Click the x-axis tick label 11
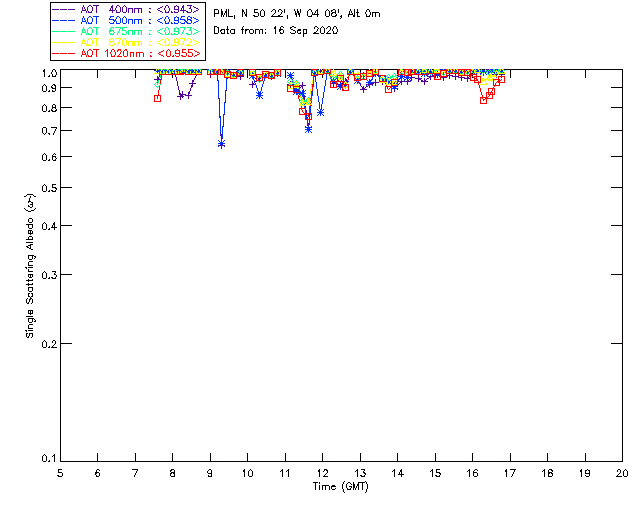Viewport: 640px width, 512px height. [285, 473]
